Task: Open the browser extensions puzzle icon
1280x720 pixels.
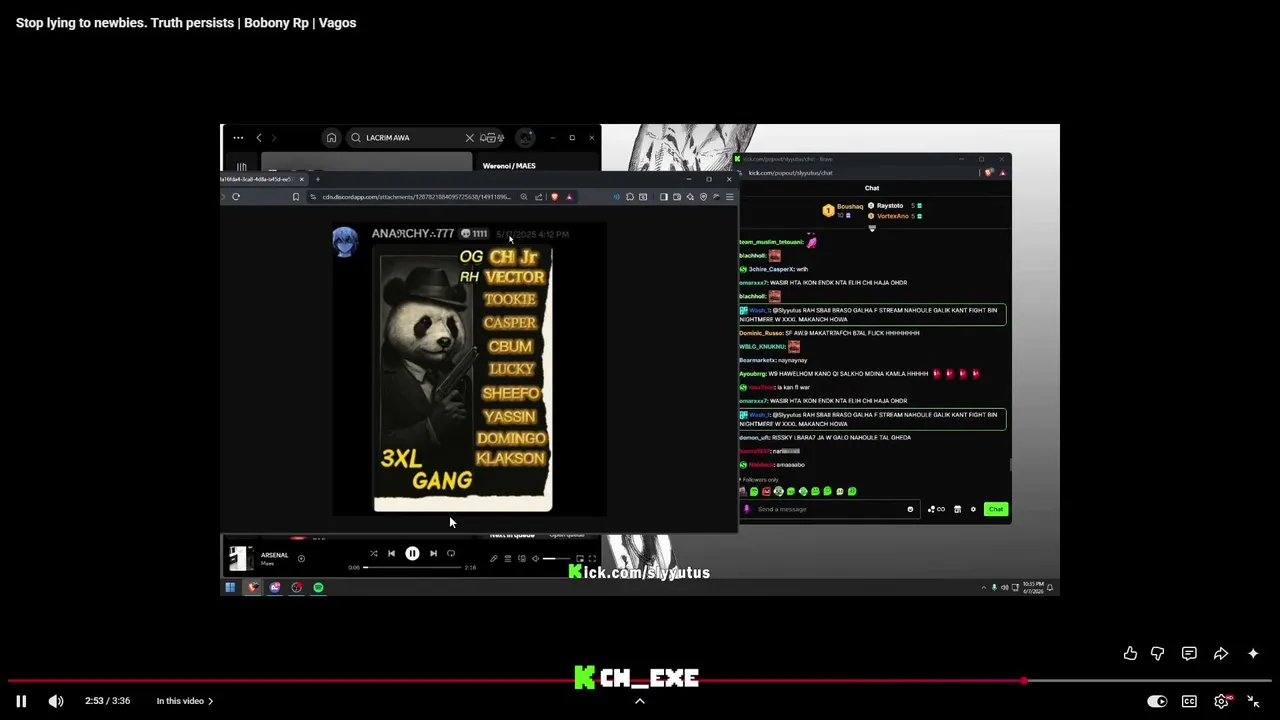Action: tap(630, 197)
